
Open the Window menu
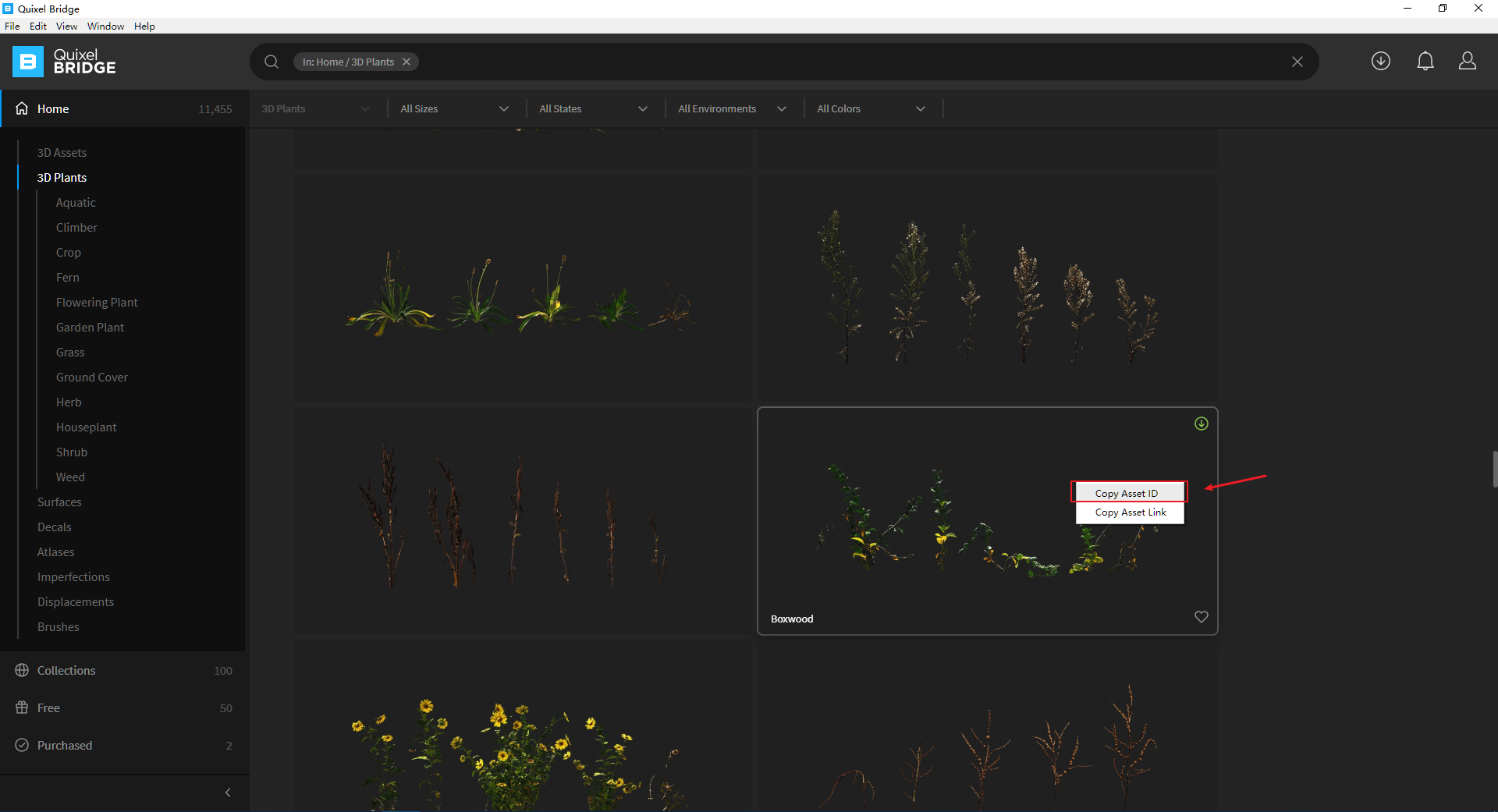(105, 26)
